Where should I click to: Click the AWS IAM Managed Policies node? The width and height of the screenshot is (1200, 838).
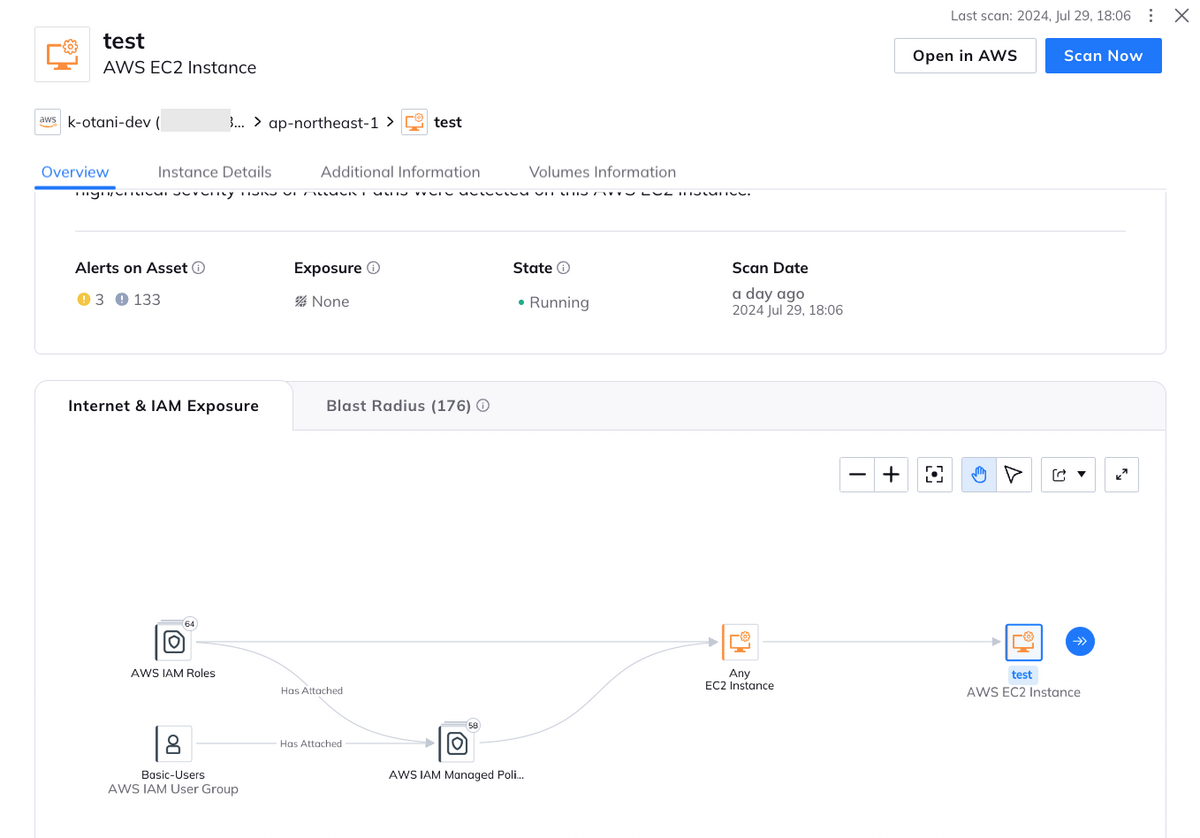pyautogui.click(x=457, y=744)
